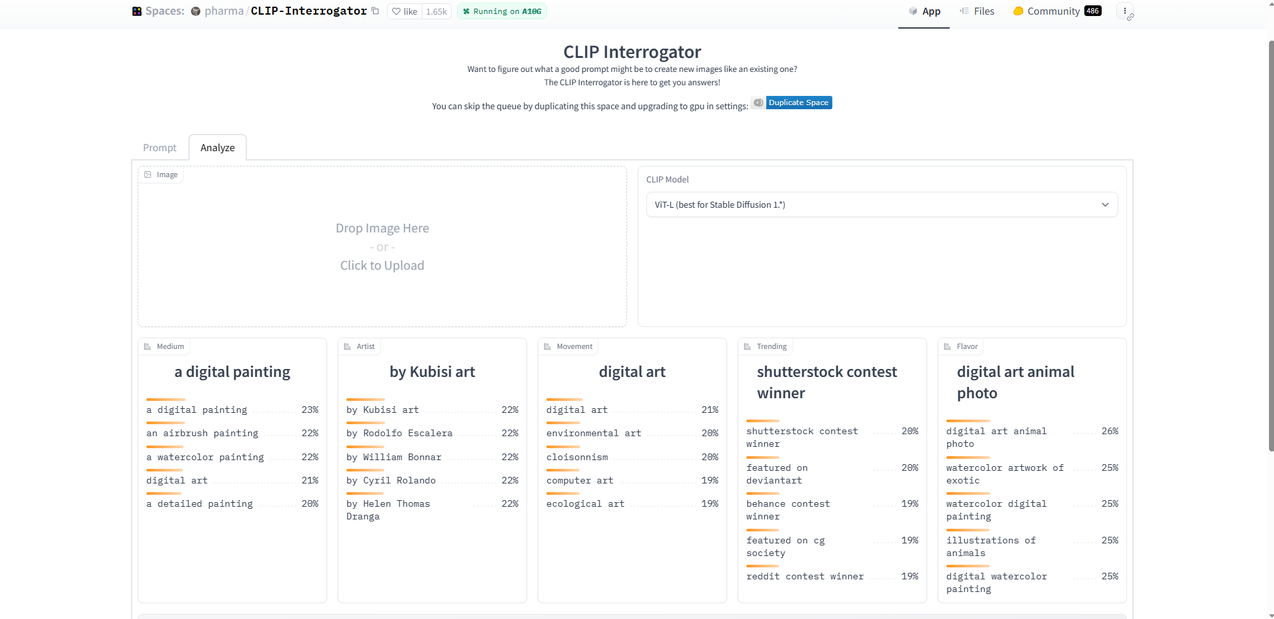The height and width of the screenshot is (619, 1274).
Task: Switch to the Prompt tab
Action: tap(160, 148)
